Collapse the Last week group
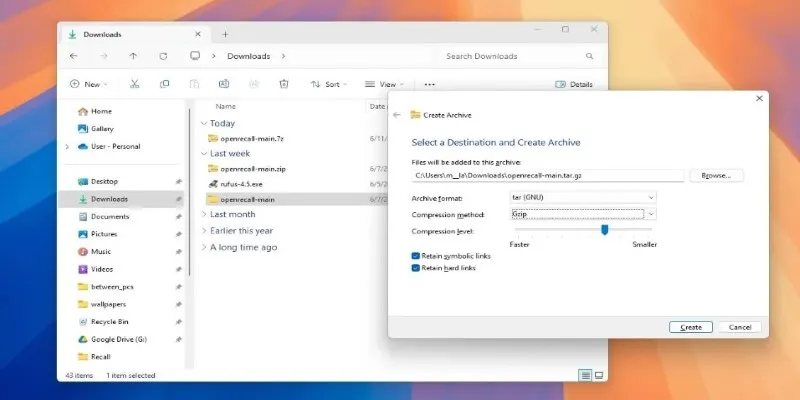The height and width of the screenshot is (400, 800). coord(204,154)
